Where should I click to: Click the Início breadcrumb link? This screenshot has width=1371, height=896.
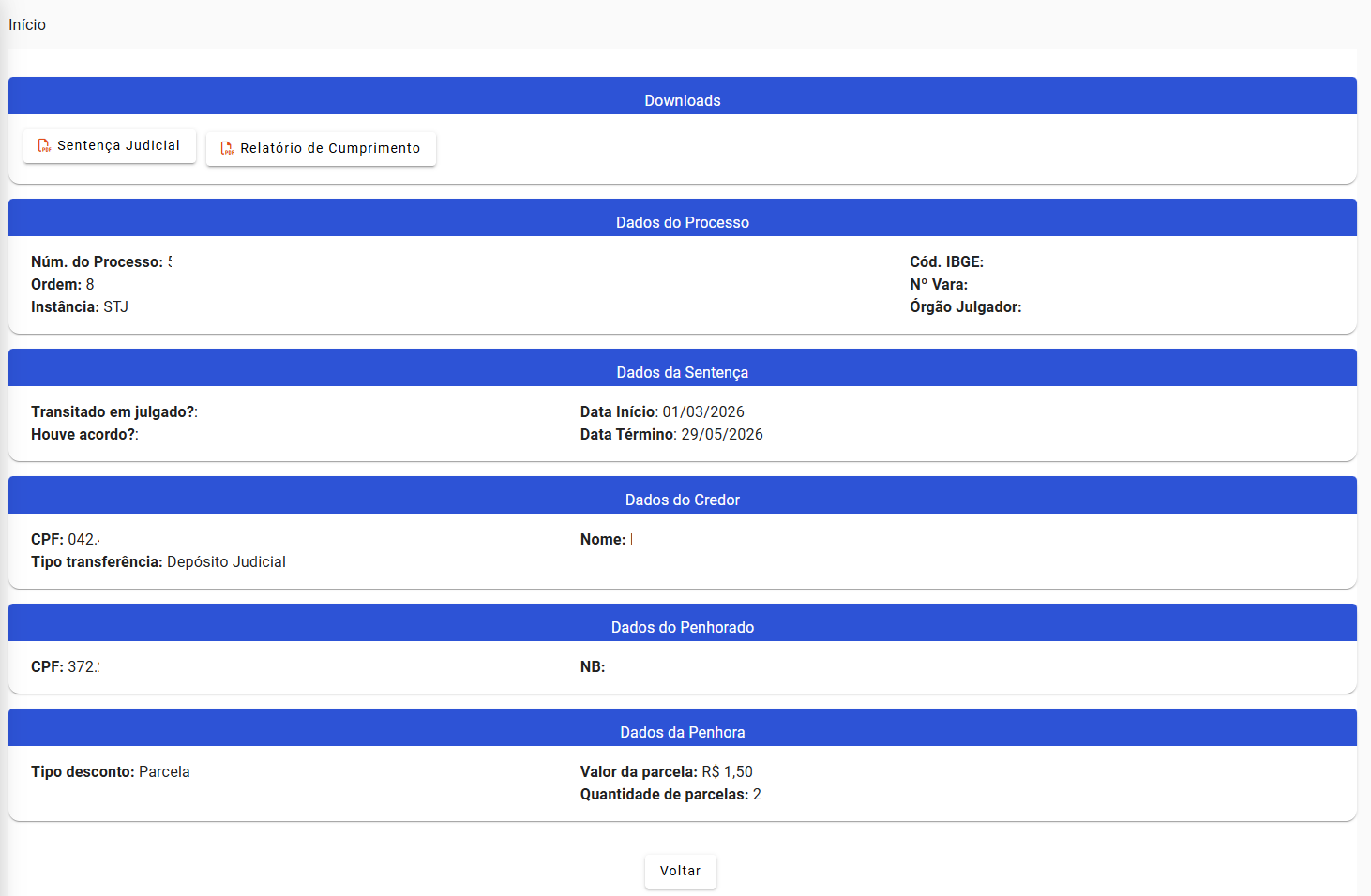[x=27, y=25]
